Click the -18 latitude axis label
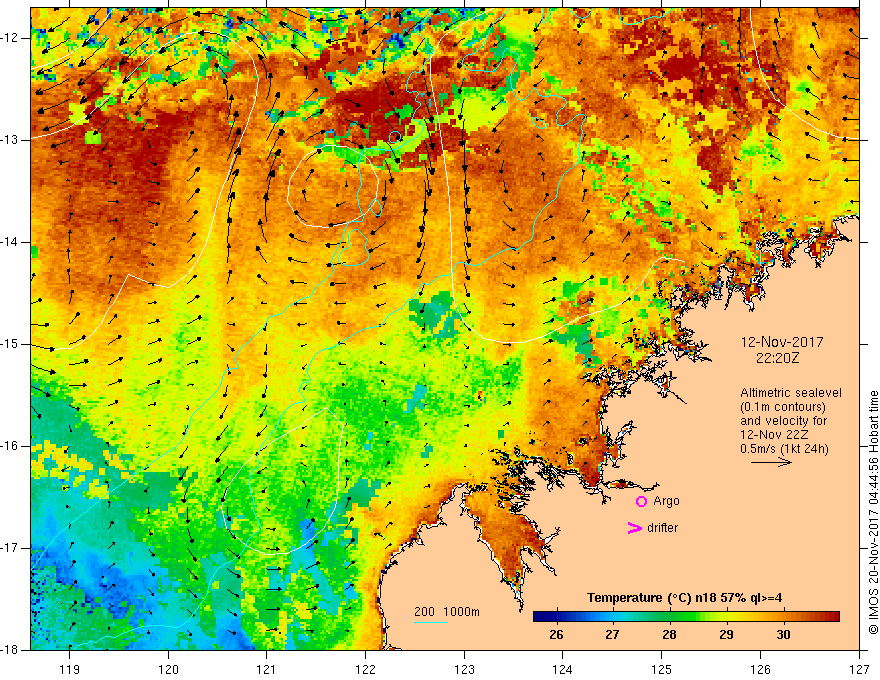This screenshot has width=880, height=680. point(10,650)
